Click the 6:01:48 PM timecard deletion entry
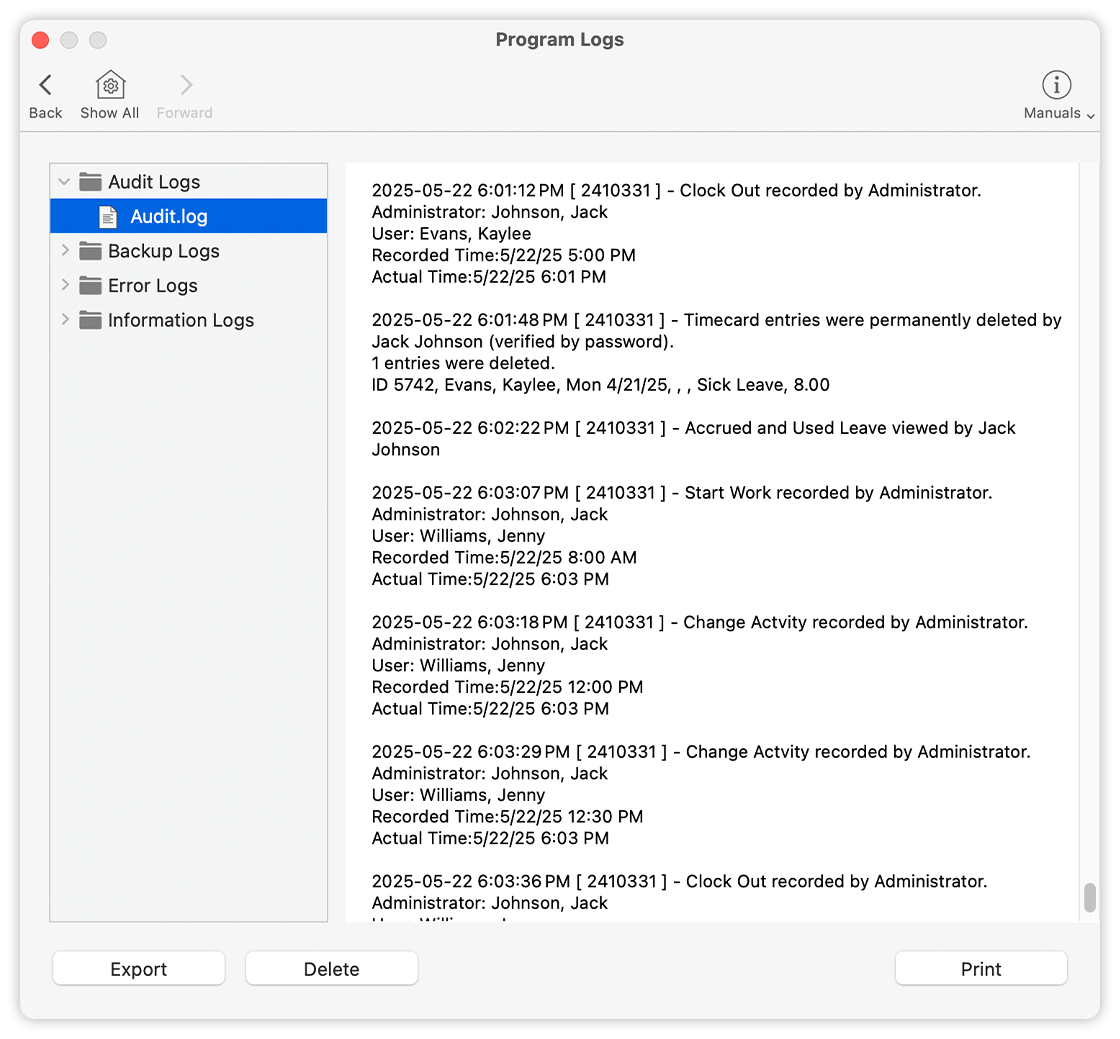Viewport: 1120px width, 1039px height. tap(716, 331)
